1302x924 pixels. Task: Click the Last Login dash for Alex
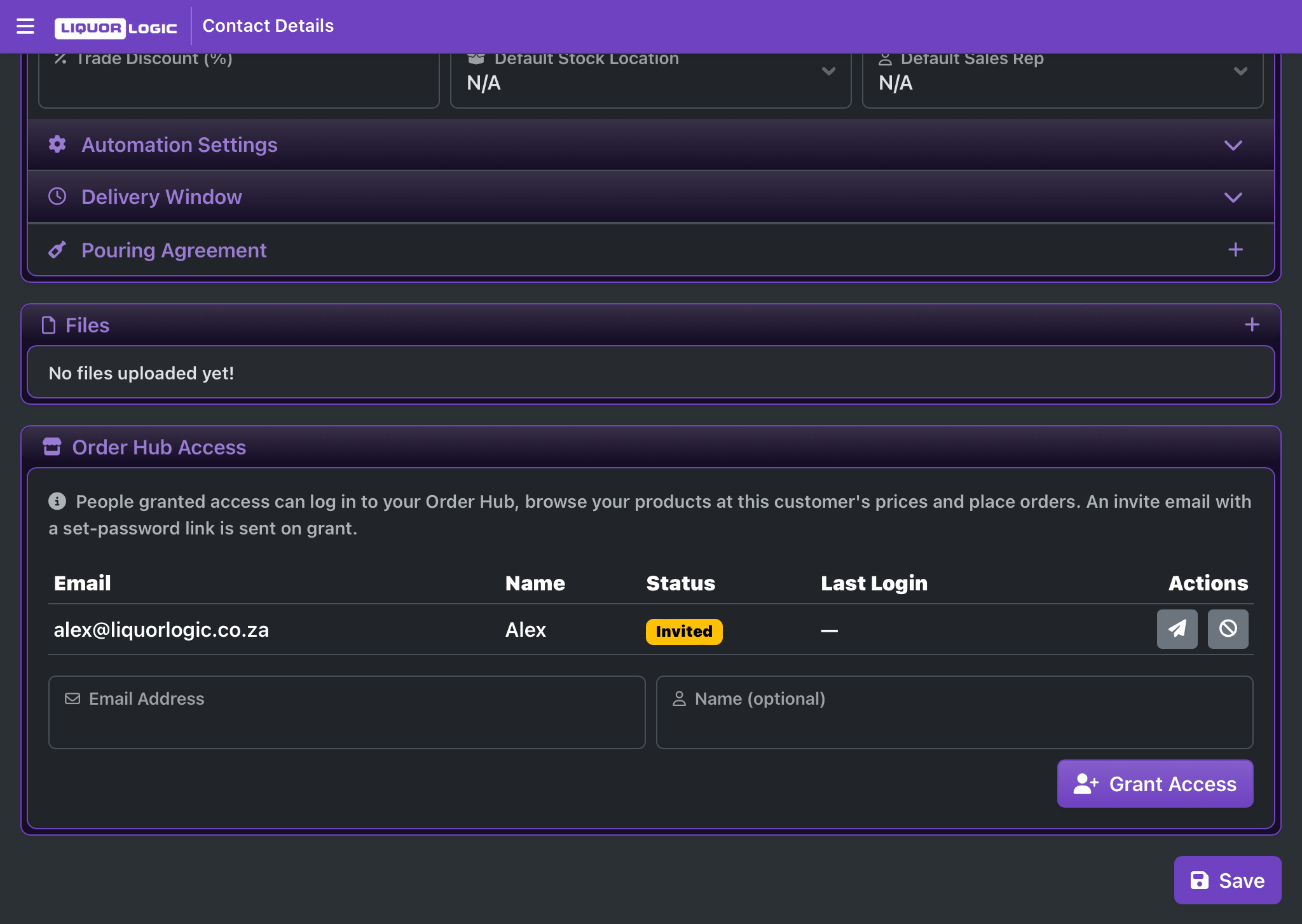click(829, 631)
